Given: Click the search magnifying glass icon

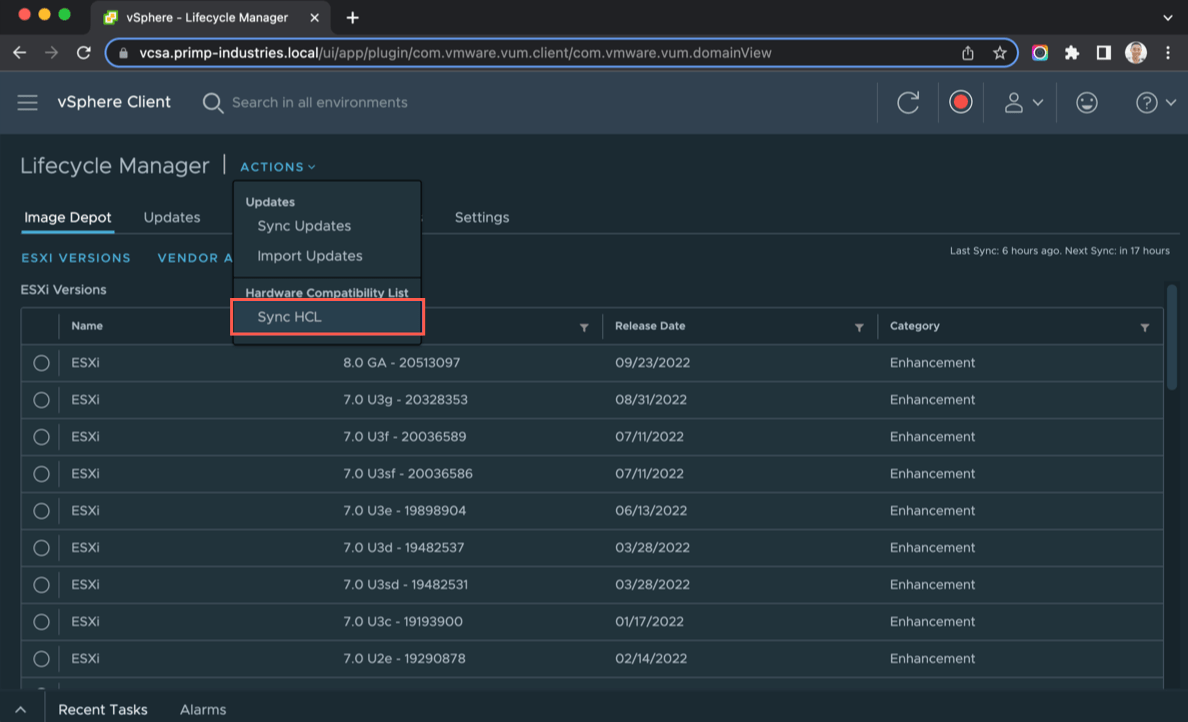Looking at the screenshot, I should (212, 101).
